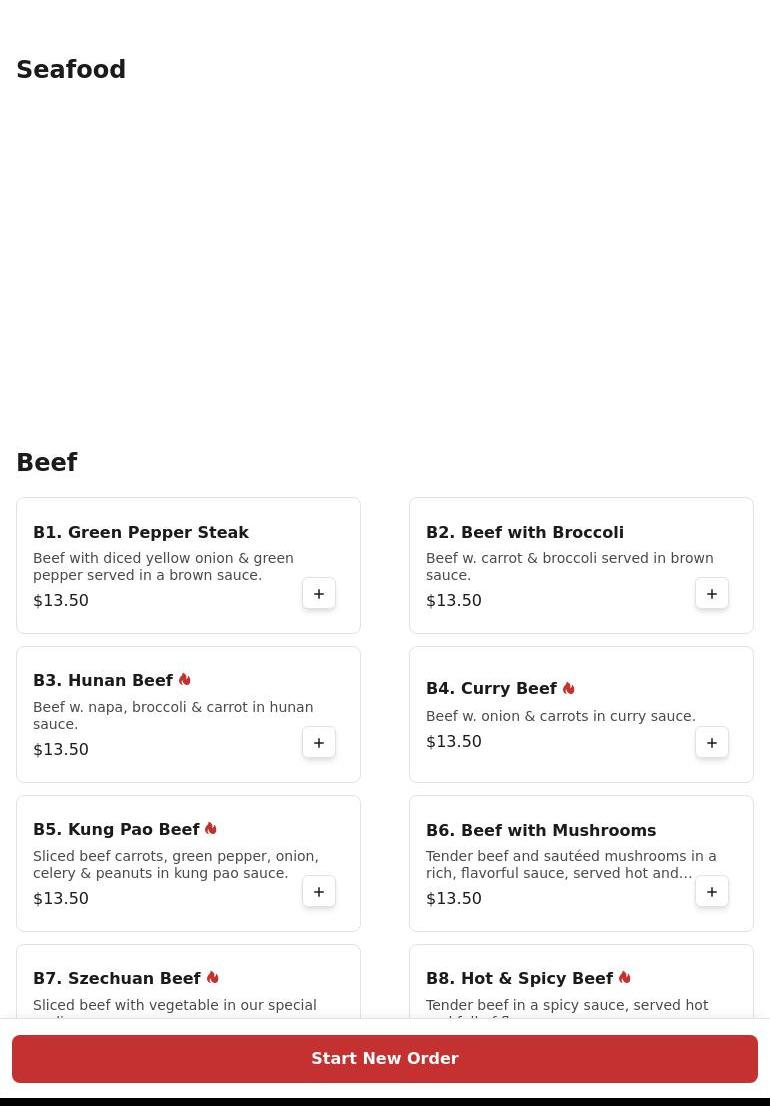Click flame icon next to Kung Pao Beef
770x1106 pixels.
click(x=211, y=829)
